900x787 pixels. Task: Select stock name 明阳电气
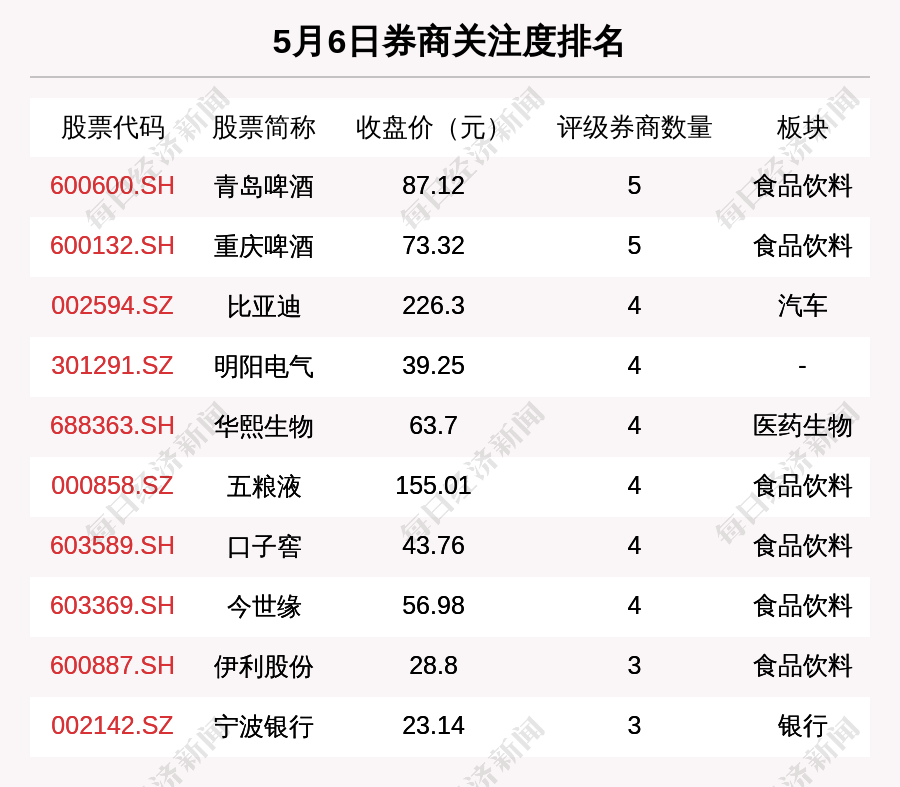263,366
